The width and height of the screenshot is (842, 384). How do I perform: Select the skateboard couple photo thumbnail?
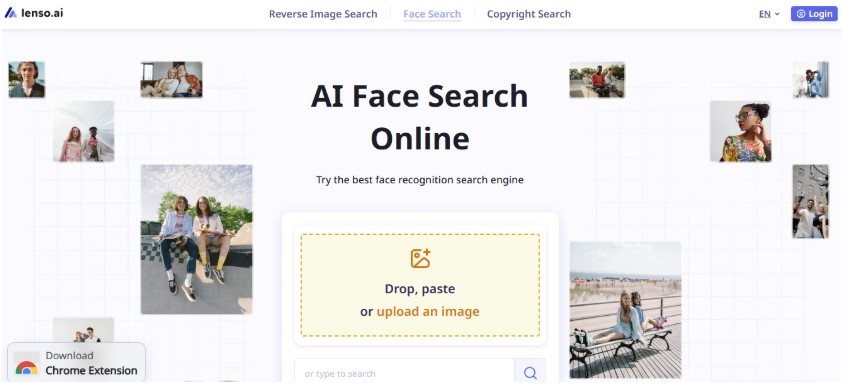(197, 239)
